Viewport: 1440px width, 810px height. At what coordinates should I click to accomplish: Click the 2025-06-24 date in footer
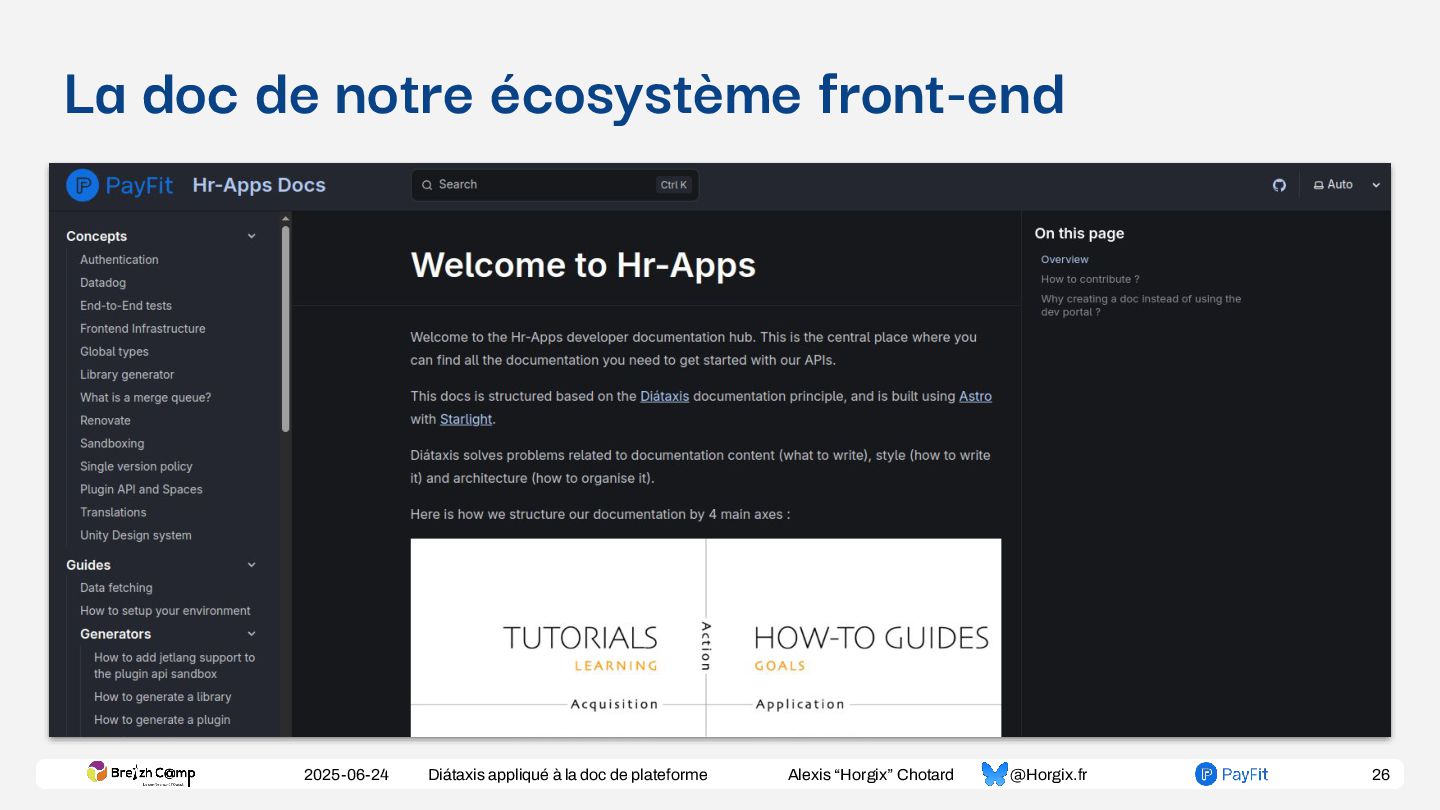[346, 775]
